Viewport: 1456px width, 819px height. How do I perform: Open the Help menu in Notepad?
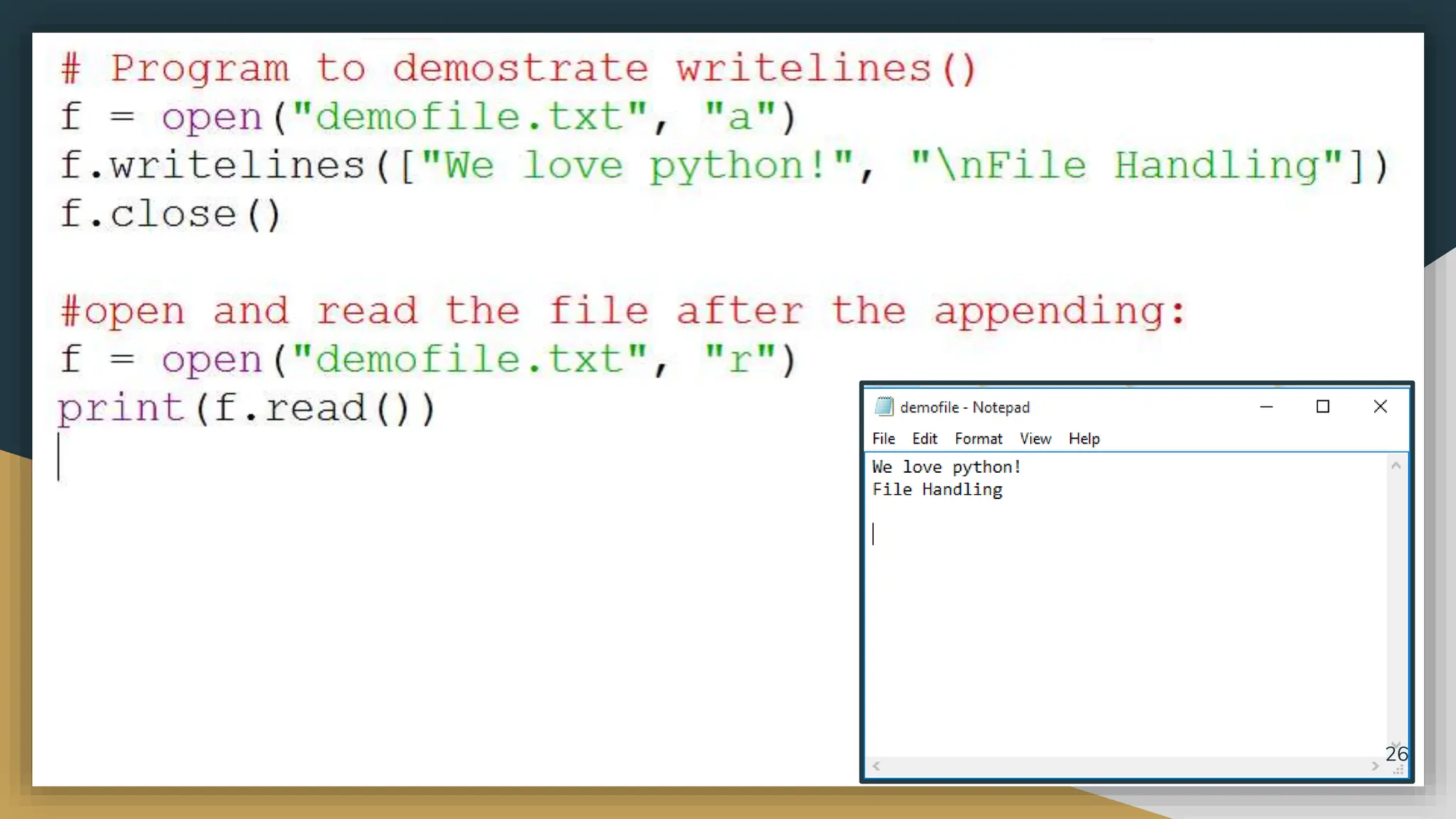coord(1083,439)
